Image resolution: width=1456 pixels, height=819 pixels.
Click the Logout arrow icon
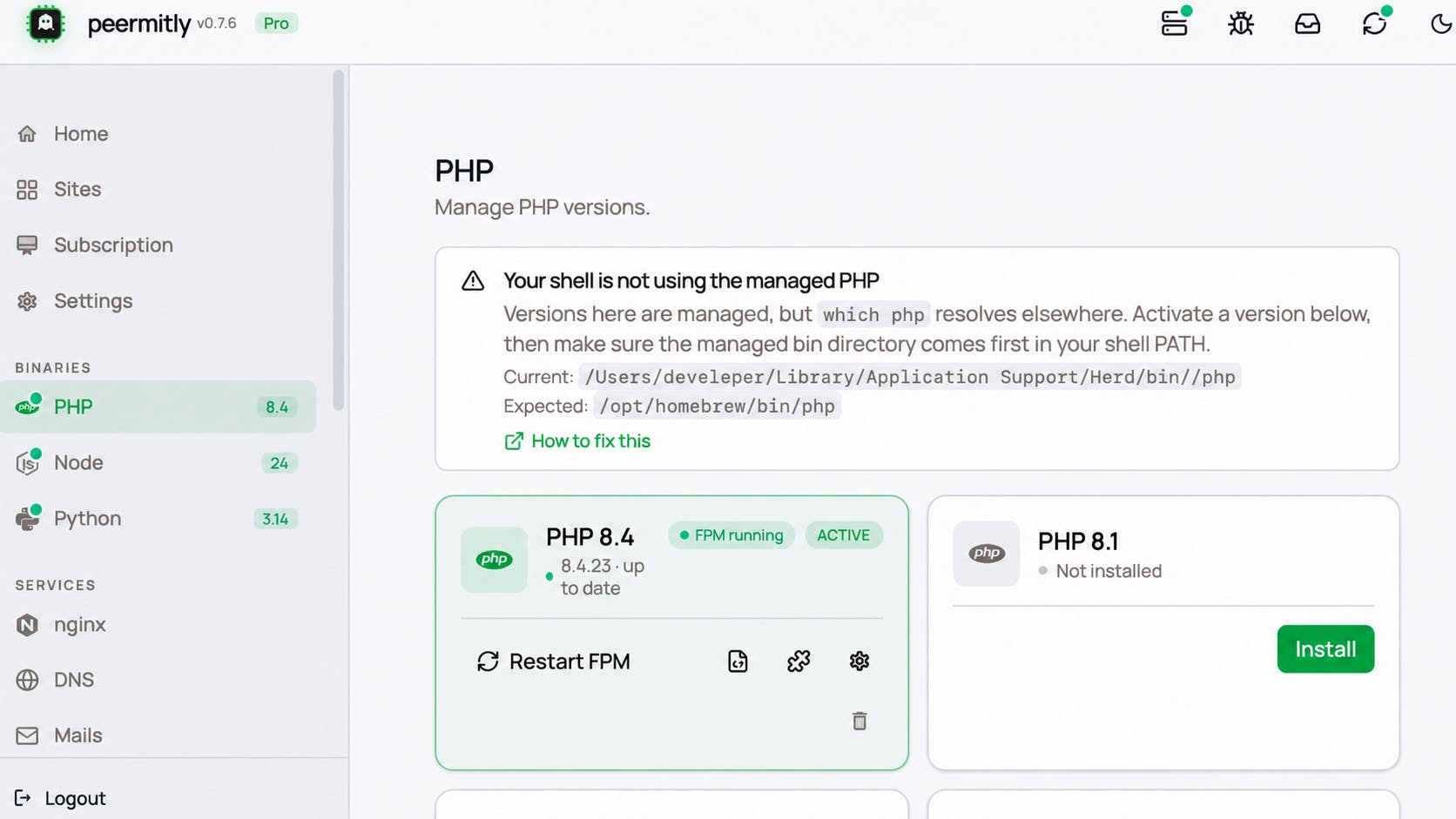tap(23, 798)
